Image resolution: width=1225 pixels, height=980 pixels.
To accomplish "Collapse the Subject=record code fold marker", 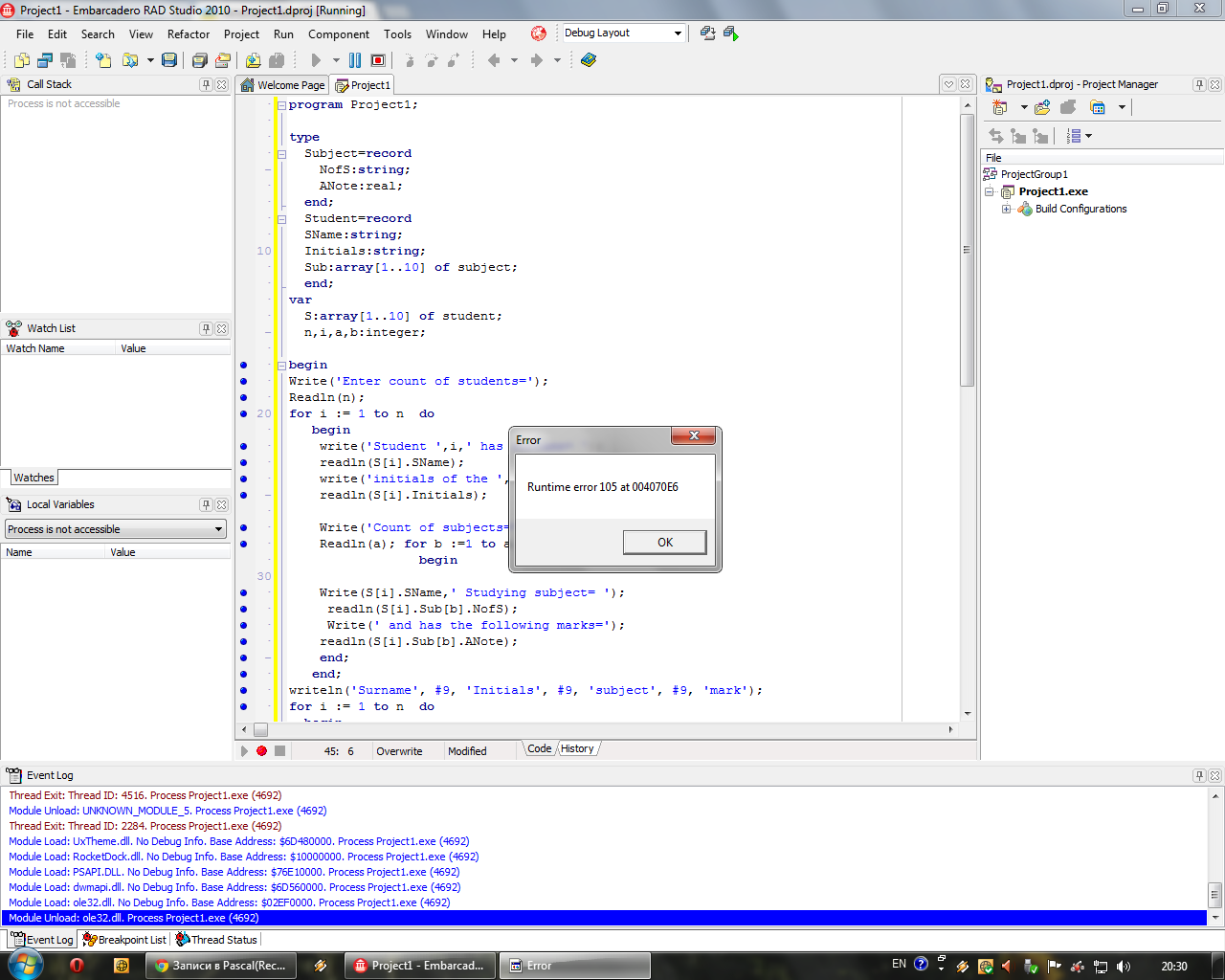I will (x=282, y=154).
